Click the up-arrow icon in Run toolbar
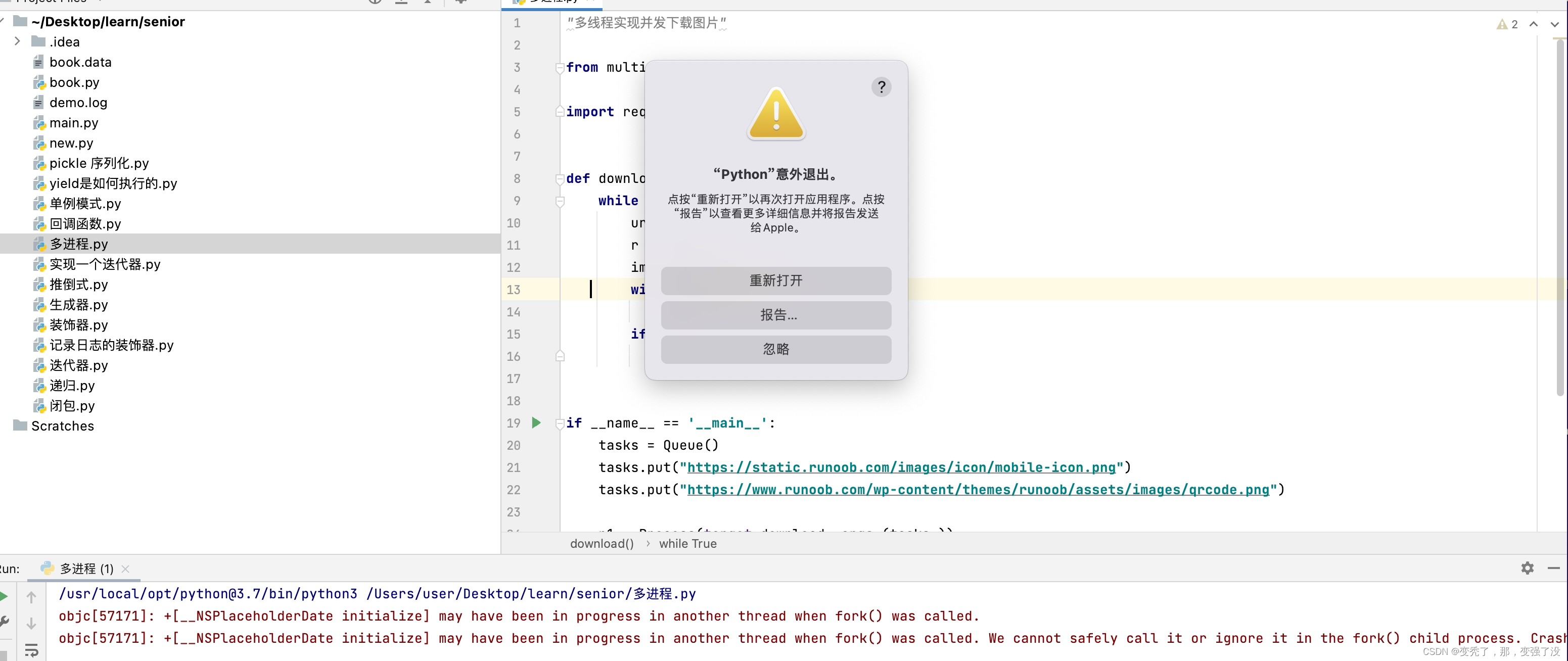The image size is (1568, 661). (32, 597)
